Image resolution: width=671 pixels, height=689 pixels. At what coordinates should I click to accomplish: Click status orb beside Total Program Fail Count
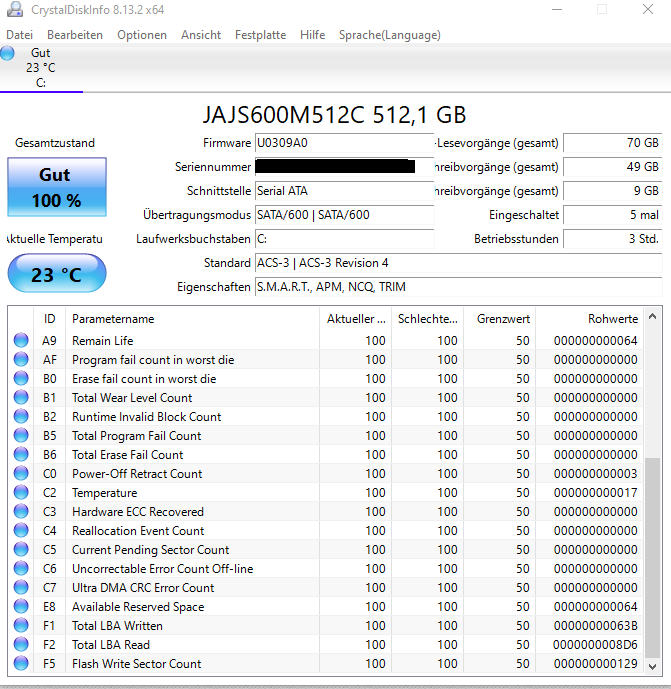click(x=21, y=435)
